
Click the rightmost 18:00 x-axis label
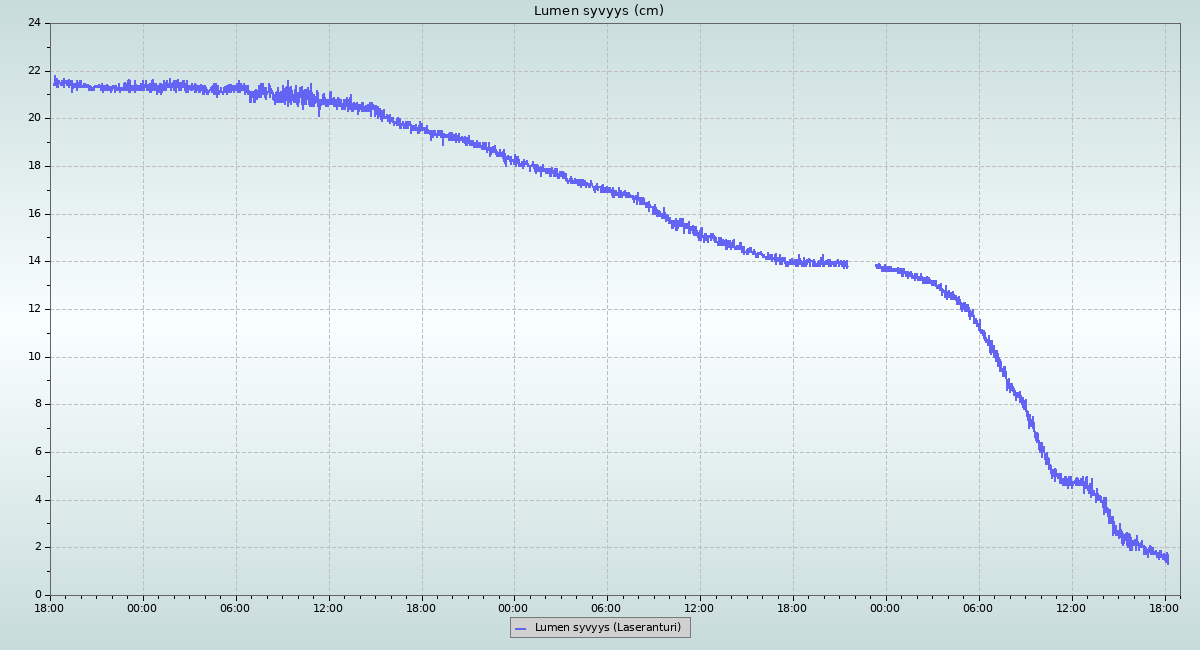(x=1164, y=607)
